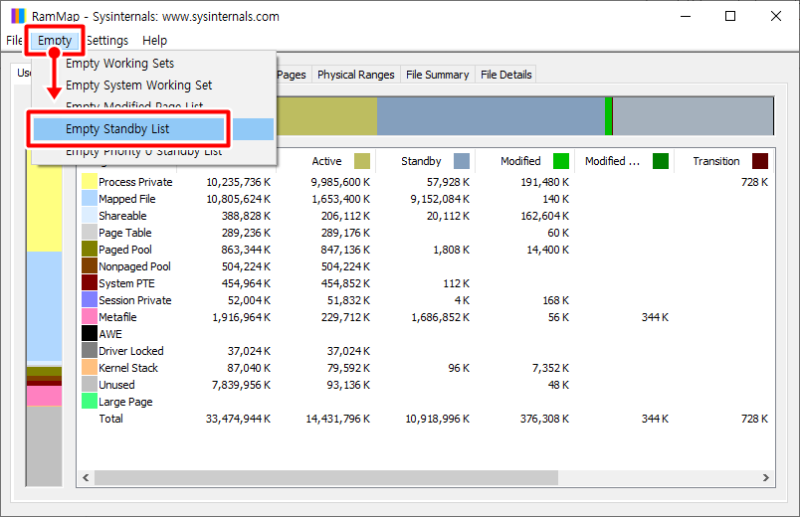The image size is (800, 517).
Task: Click the Process Private active value 9,985,600 K
Action: pos(341,182)
